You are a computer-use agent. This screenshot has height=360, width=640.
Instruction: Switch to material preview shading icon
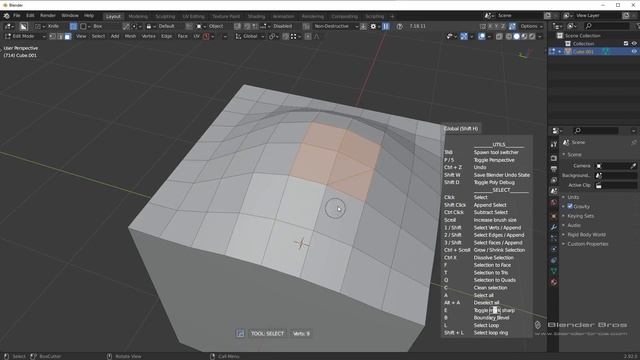pos(524,36)
